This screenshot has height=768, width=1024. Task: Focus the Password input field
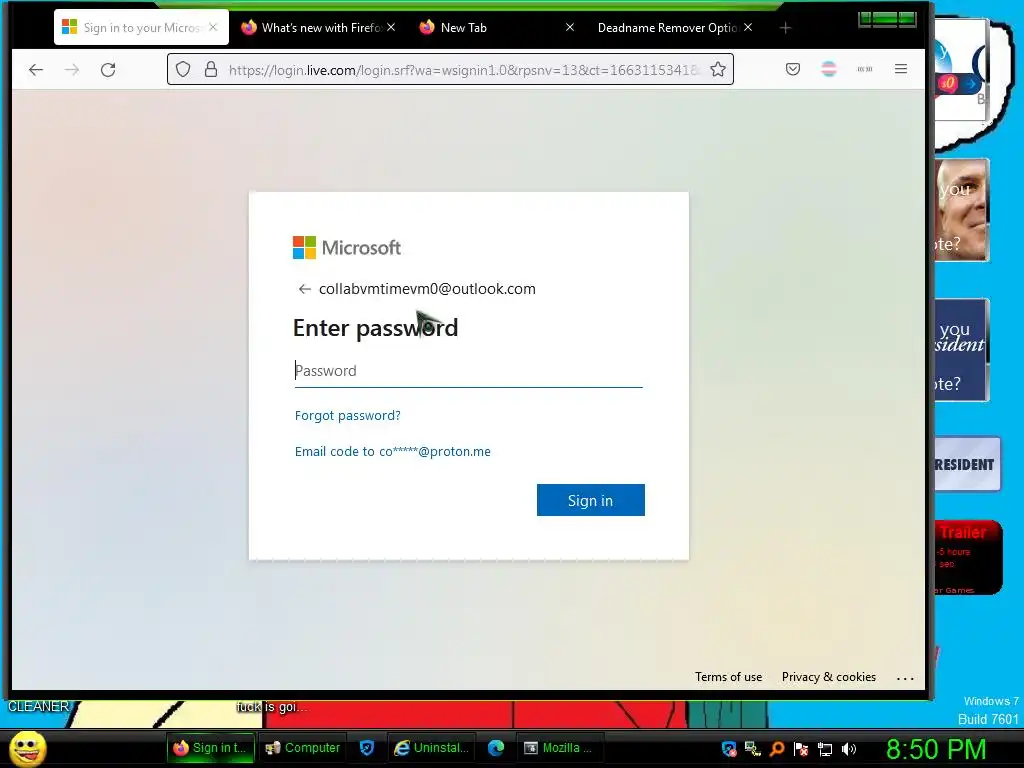468,371
